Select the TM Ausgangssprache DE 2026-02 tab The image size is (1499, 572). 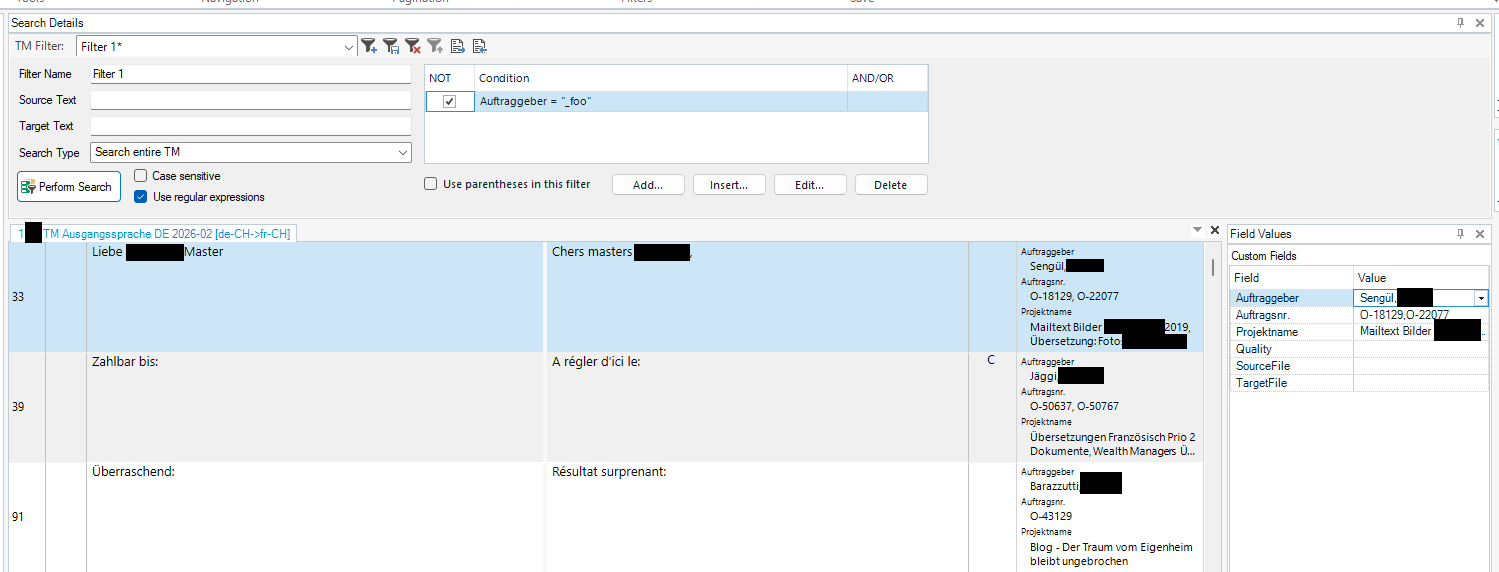coord(166,233)
